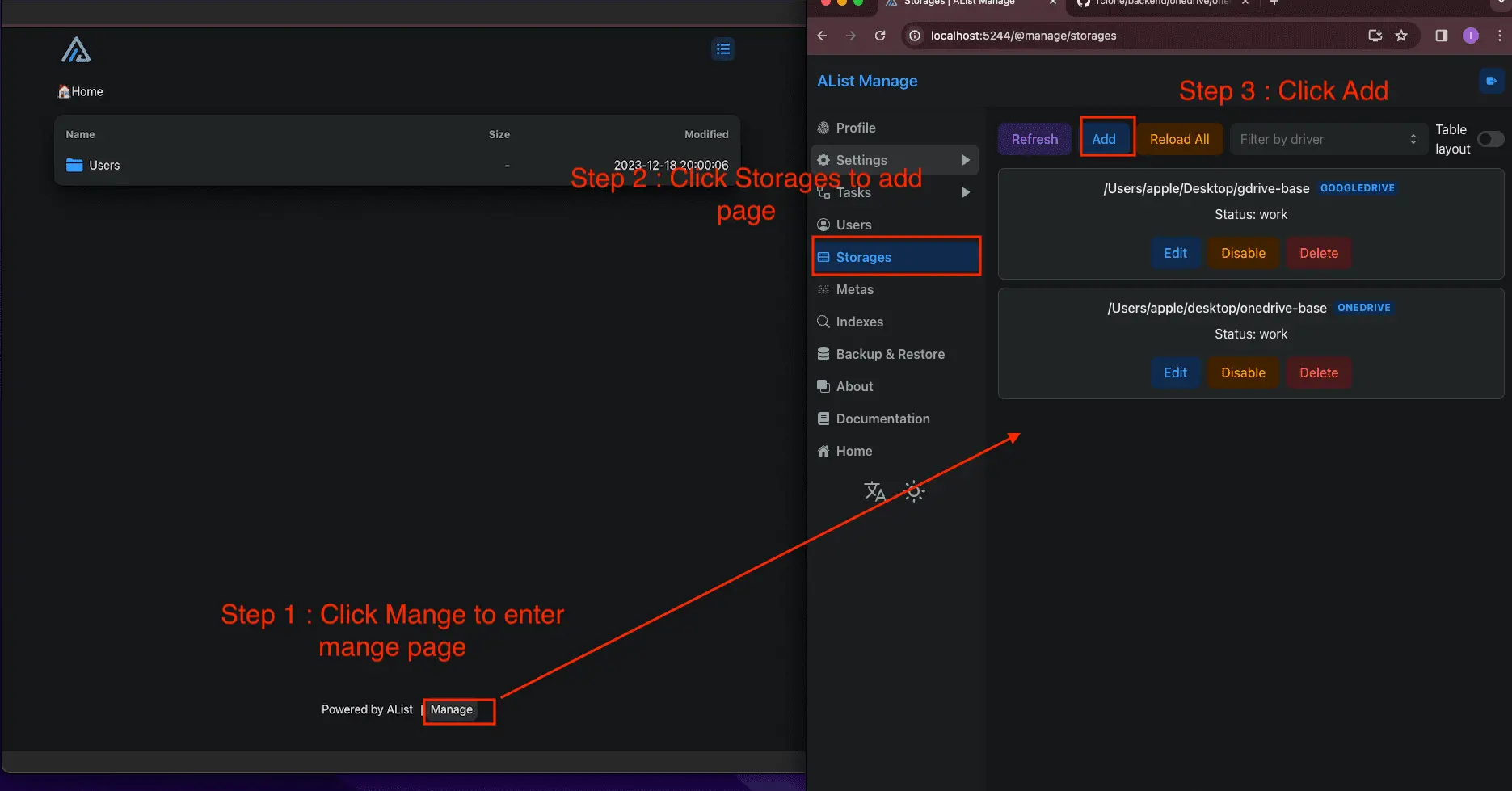The height and width of the screenshot is (791, 1512).
Task: Click the Storages sidebar icon
Action: (x=823, y=257)
